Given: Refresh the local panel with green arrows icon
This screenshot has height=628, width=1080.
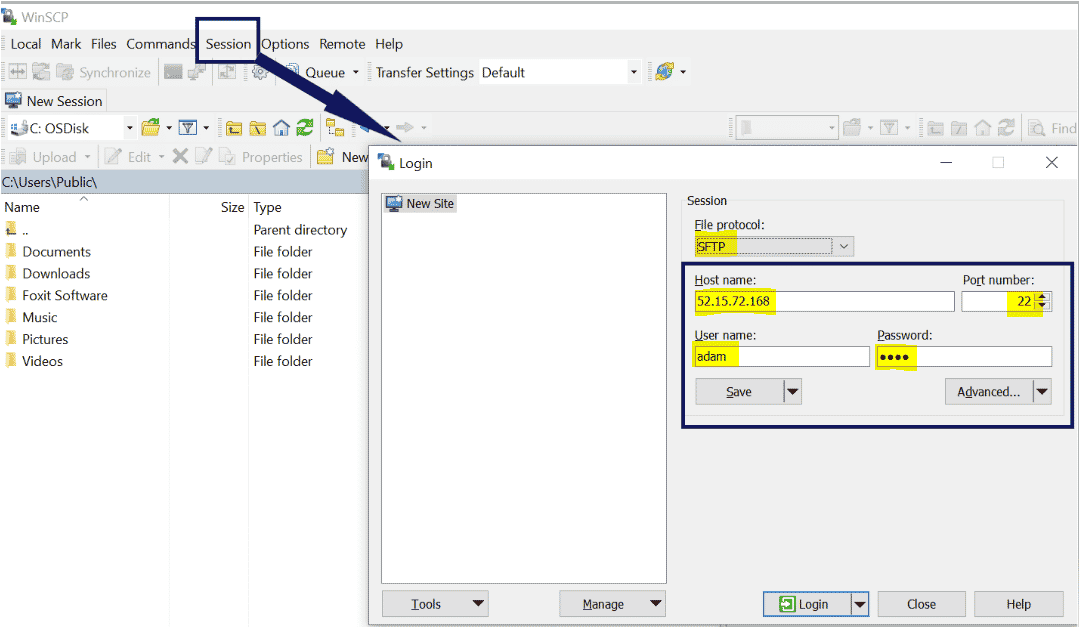Looking at the screenshot, I should [304, 127].
